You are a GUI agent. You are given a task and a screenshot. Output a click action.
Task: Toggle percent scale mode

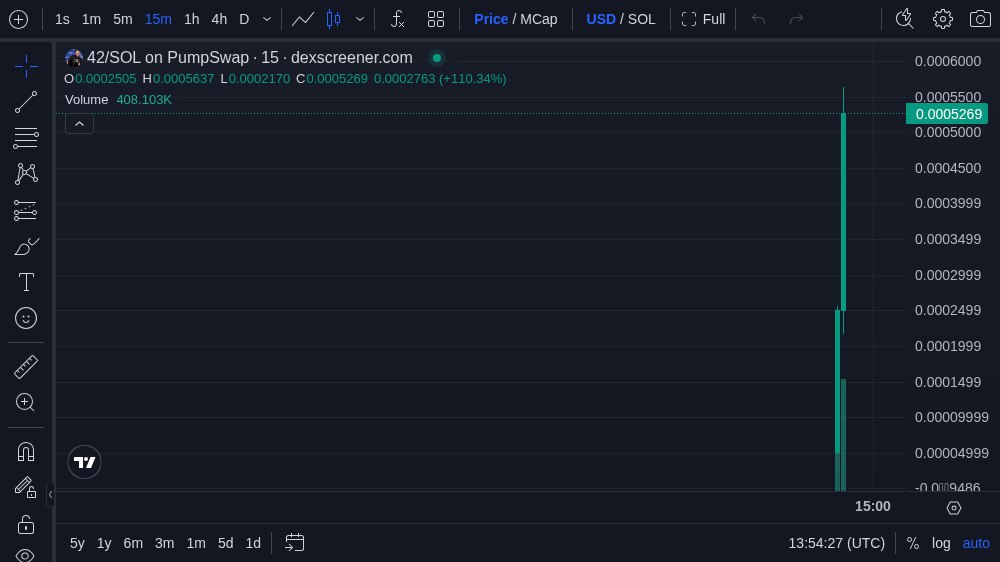click(x=913, y=543)
